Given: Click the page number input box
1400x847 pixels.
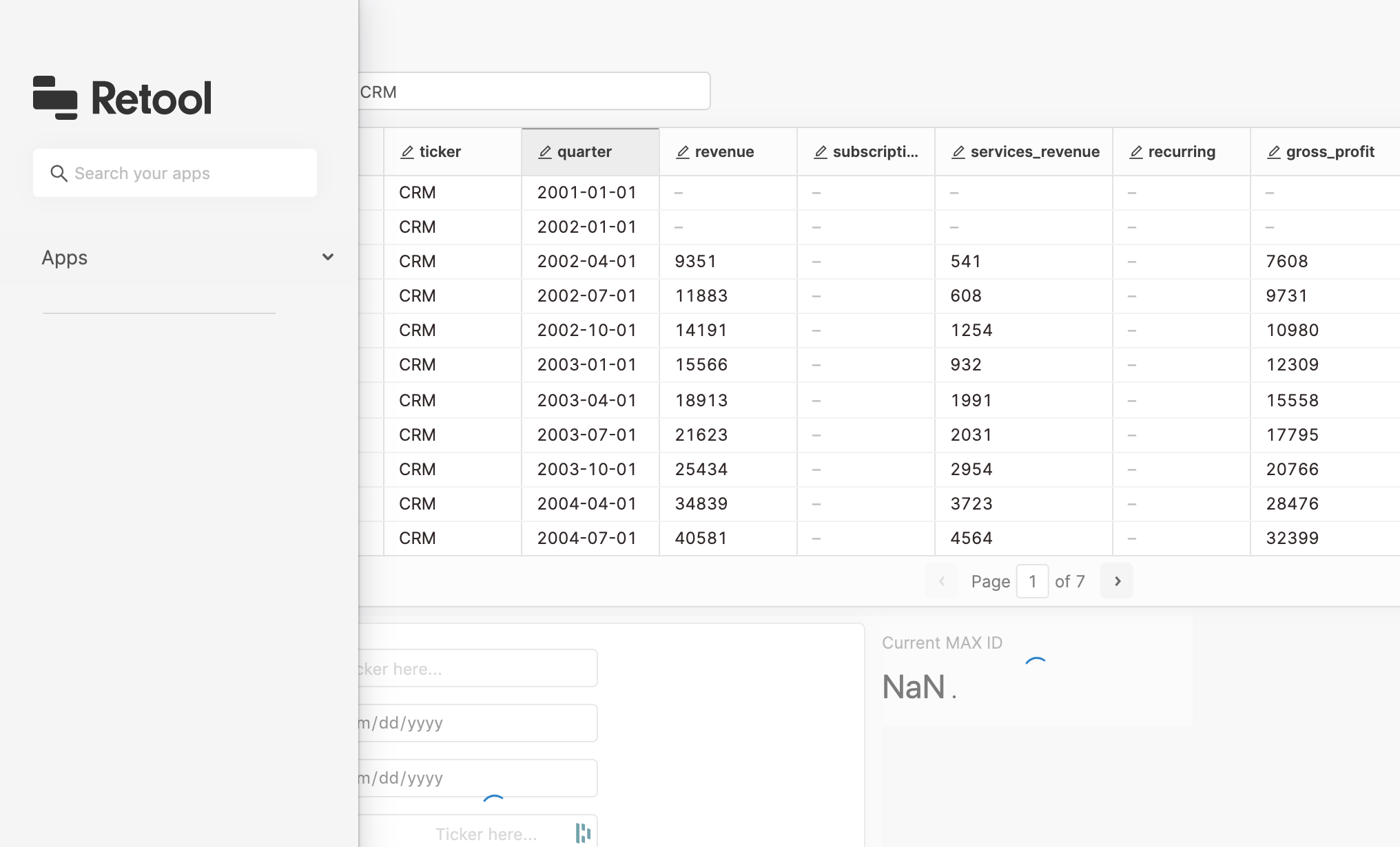Looking at the screenshot, I should pos(1032,581).
